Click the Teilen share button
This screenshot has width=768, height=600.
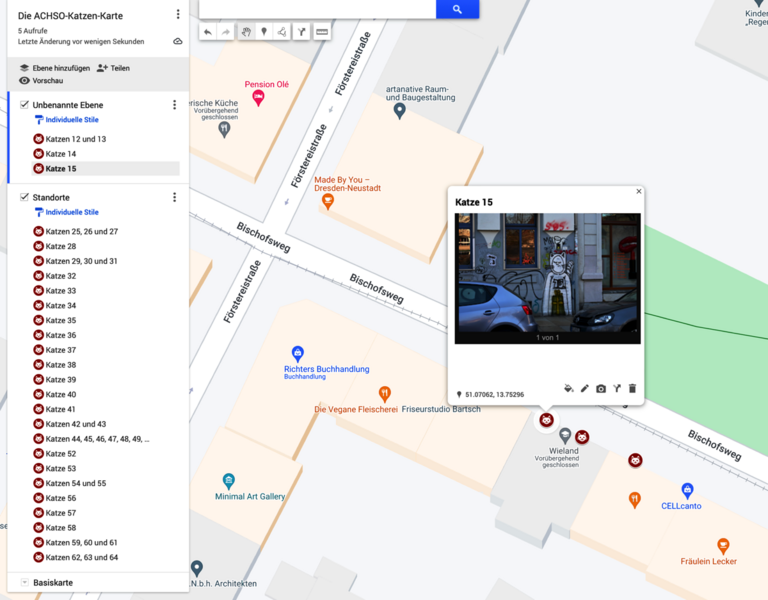tap(113, 68)
